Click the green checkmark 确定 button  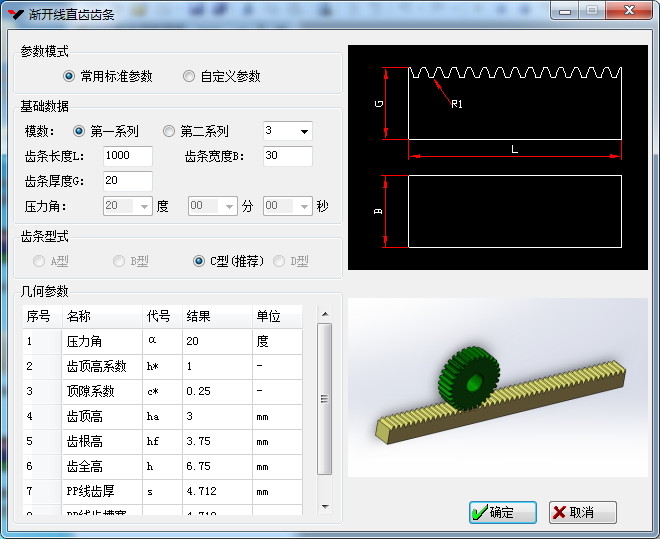tap(503, 512)
